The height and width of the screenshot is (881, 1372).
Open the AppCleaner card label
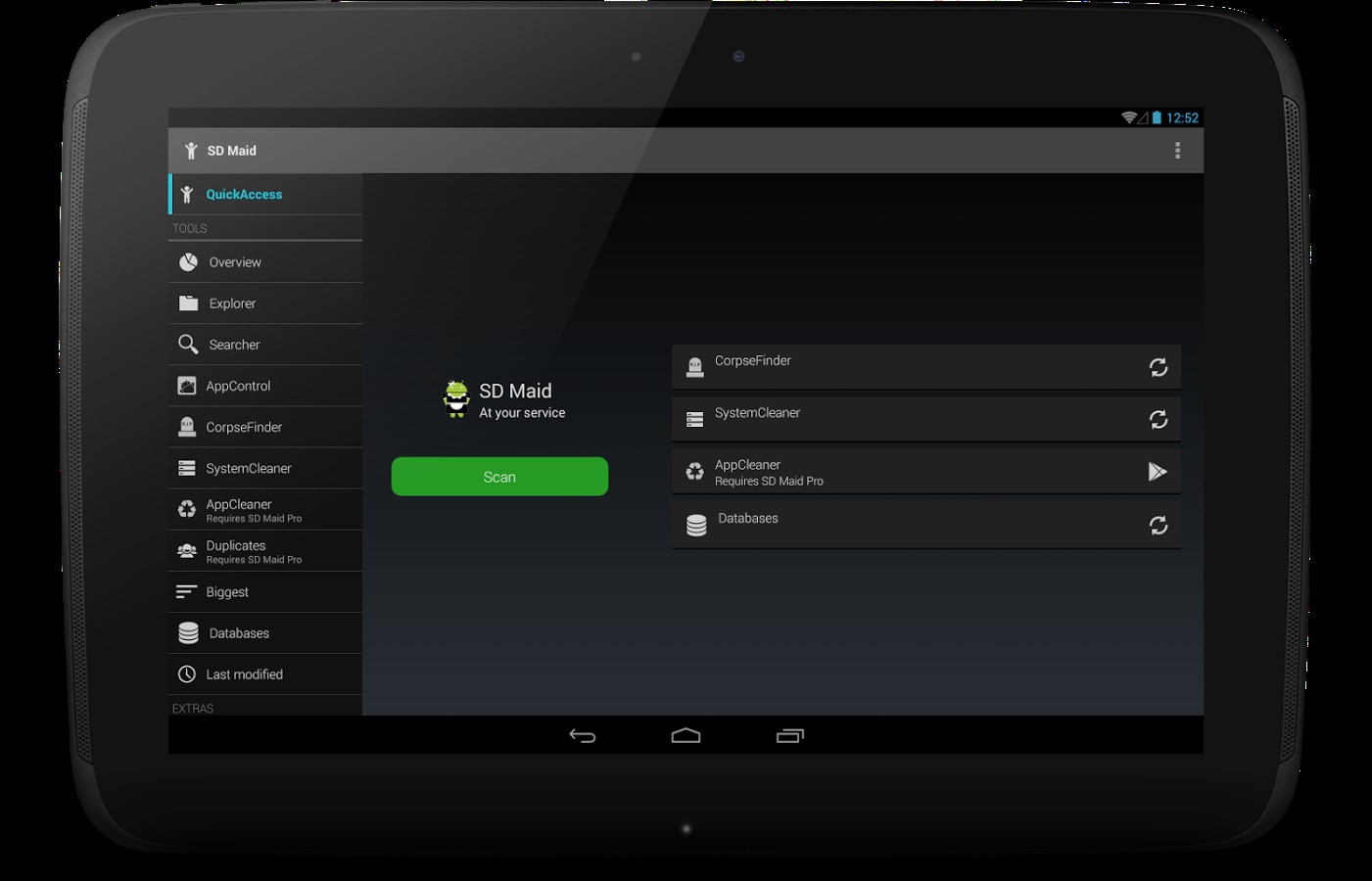[x=747, y=465]
